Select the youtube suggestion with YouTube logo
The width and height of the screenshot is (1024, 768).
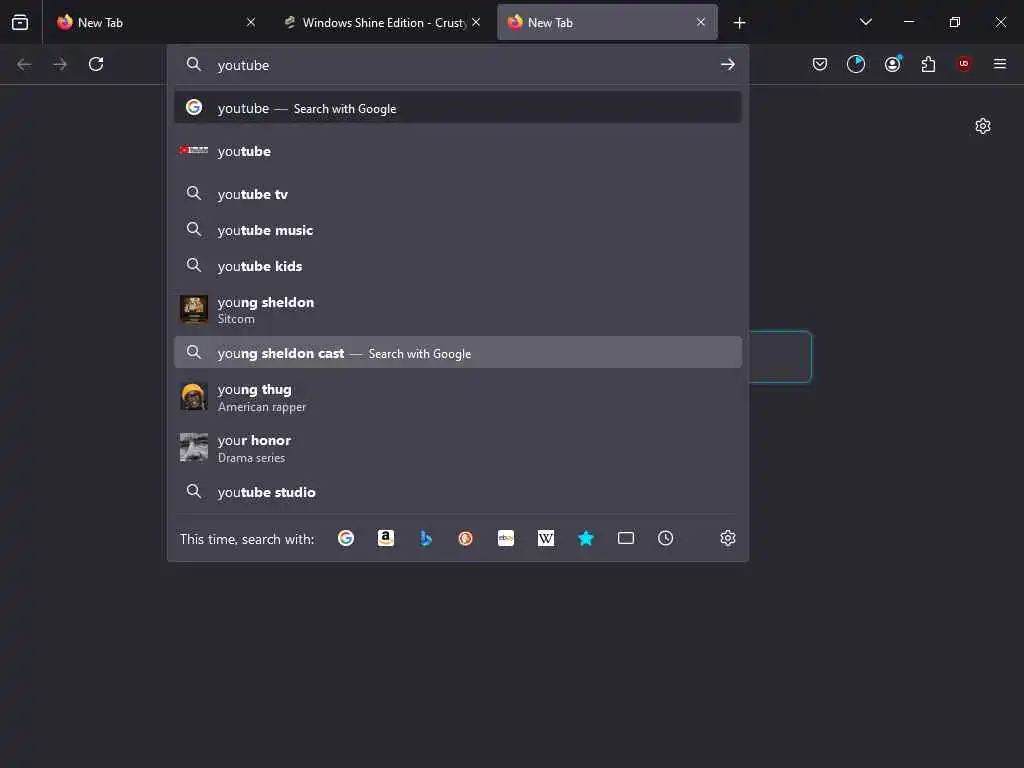[x=457, y=151]
